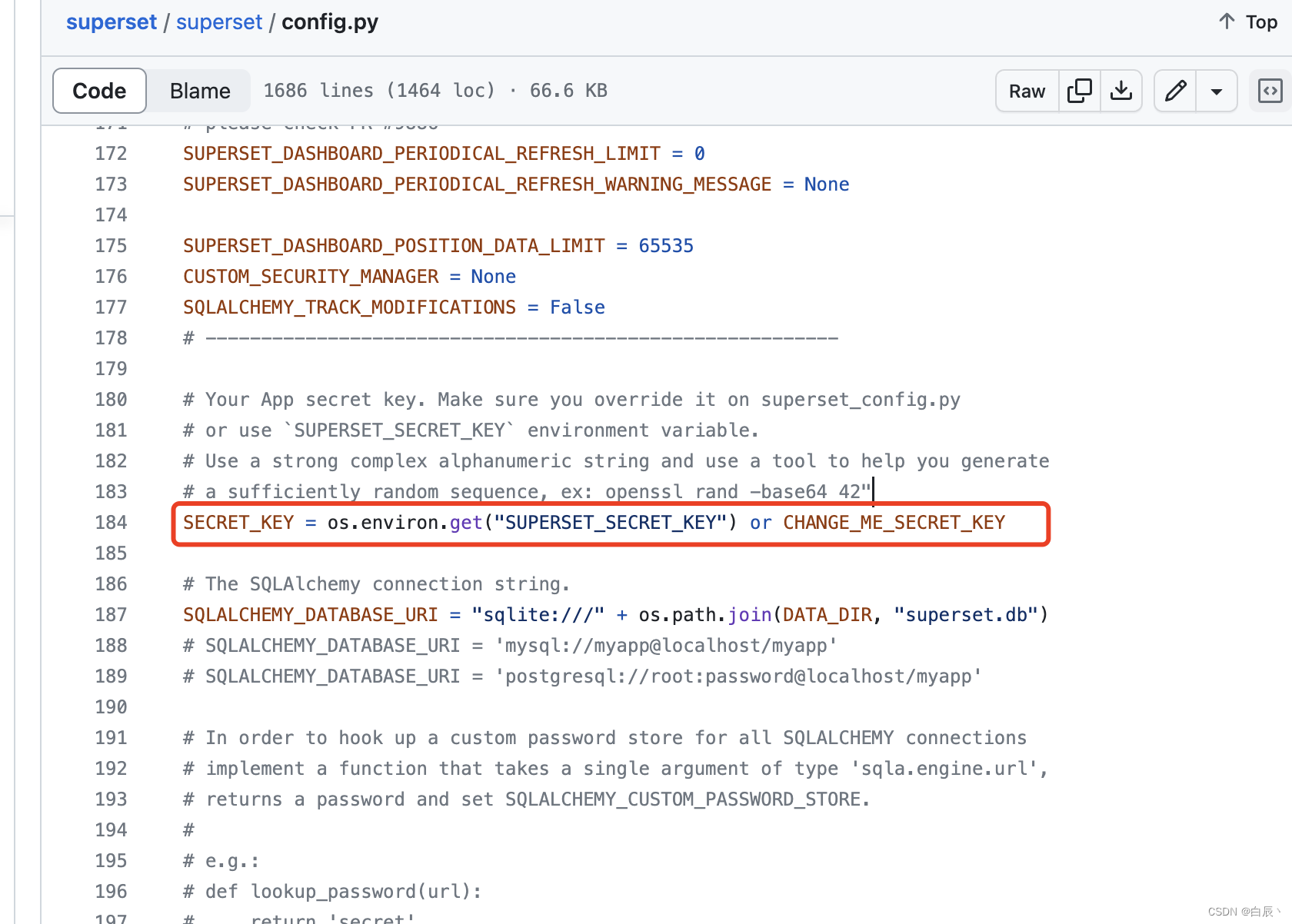Select line number 173
1292x924 pixels.
tap(111, 184)
